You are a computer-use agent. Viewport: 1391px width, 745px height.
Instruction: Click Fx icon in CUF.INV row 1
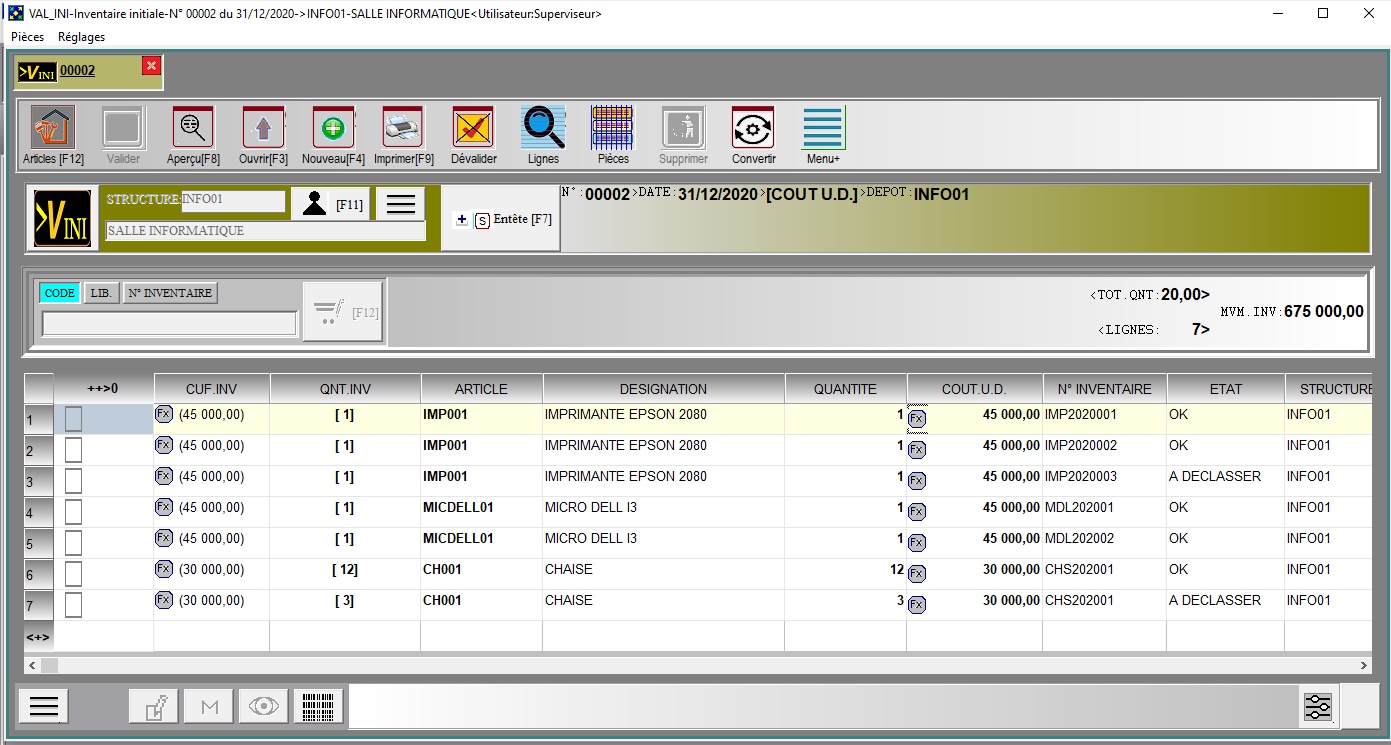tap(164, 413)
